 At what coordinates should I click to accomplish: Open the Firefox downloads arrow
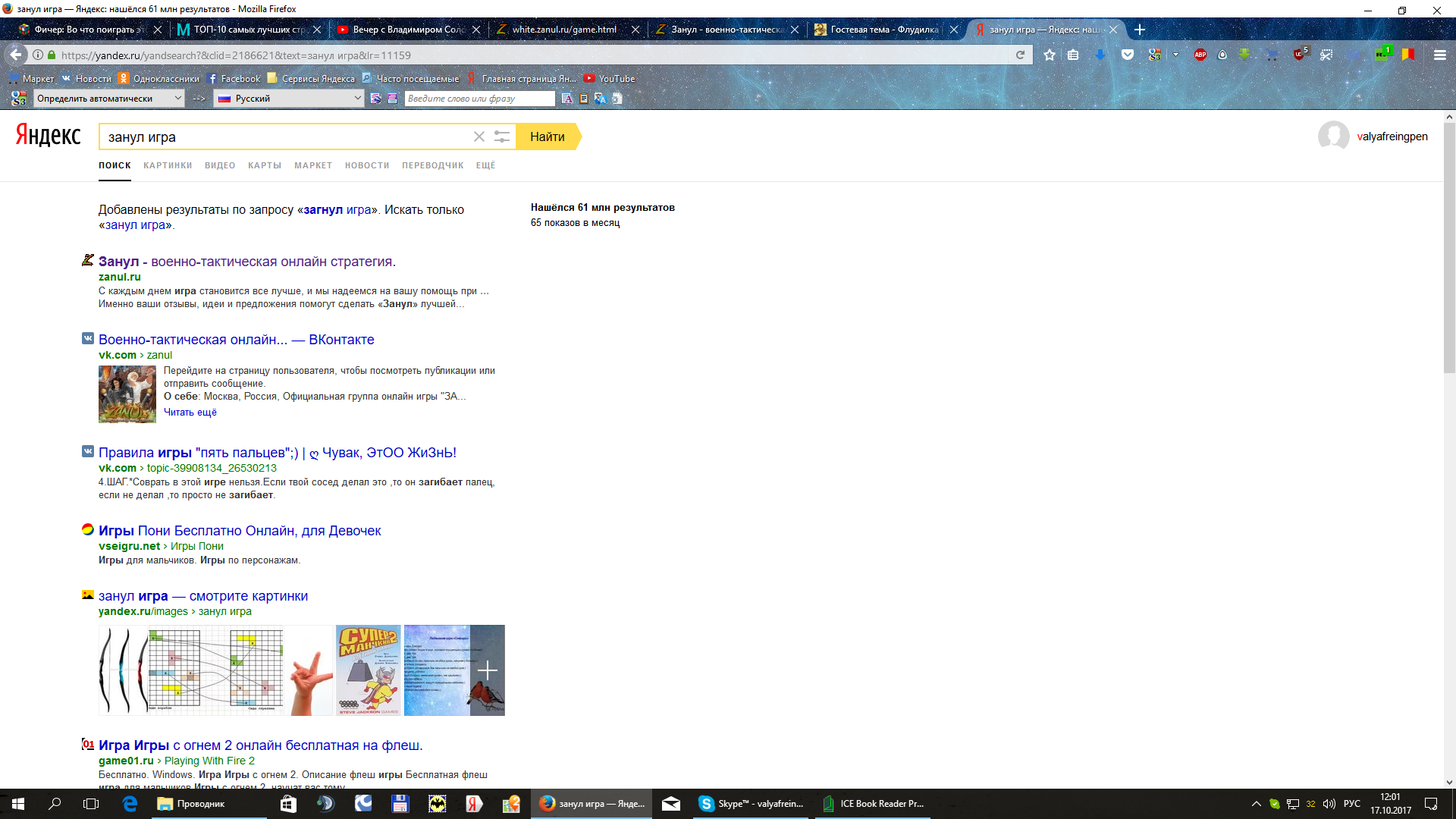[1100, 55]
